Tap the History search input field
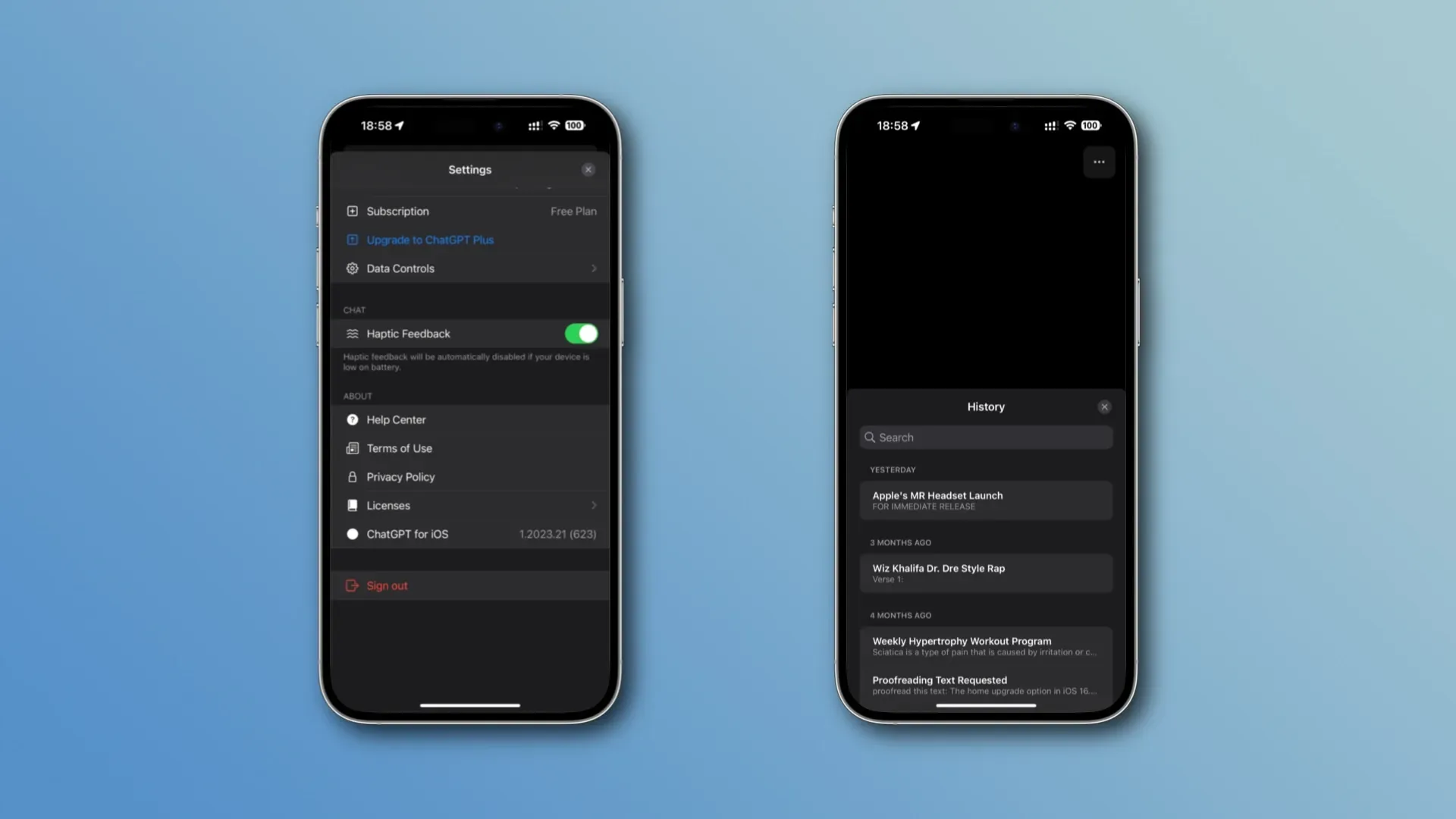Image resolution: width=1456 pixels, height=819 pixels. pyautogui.click(x=986, y=437)
